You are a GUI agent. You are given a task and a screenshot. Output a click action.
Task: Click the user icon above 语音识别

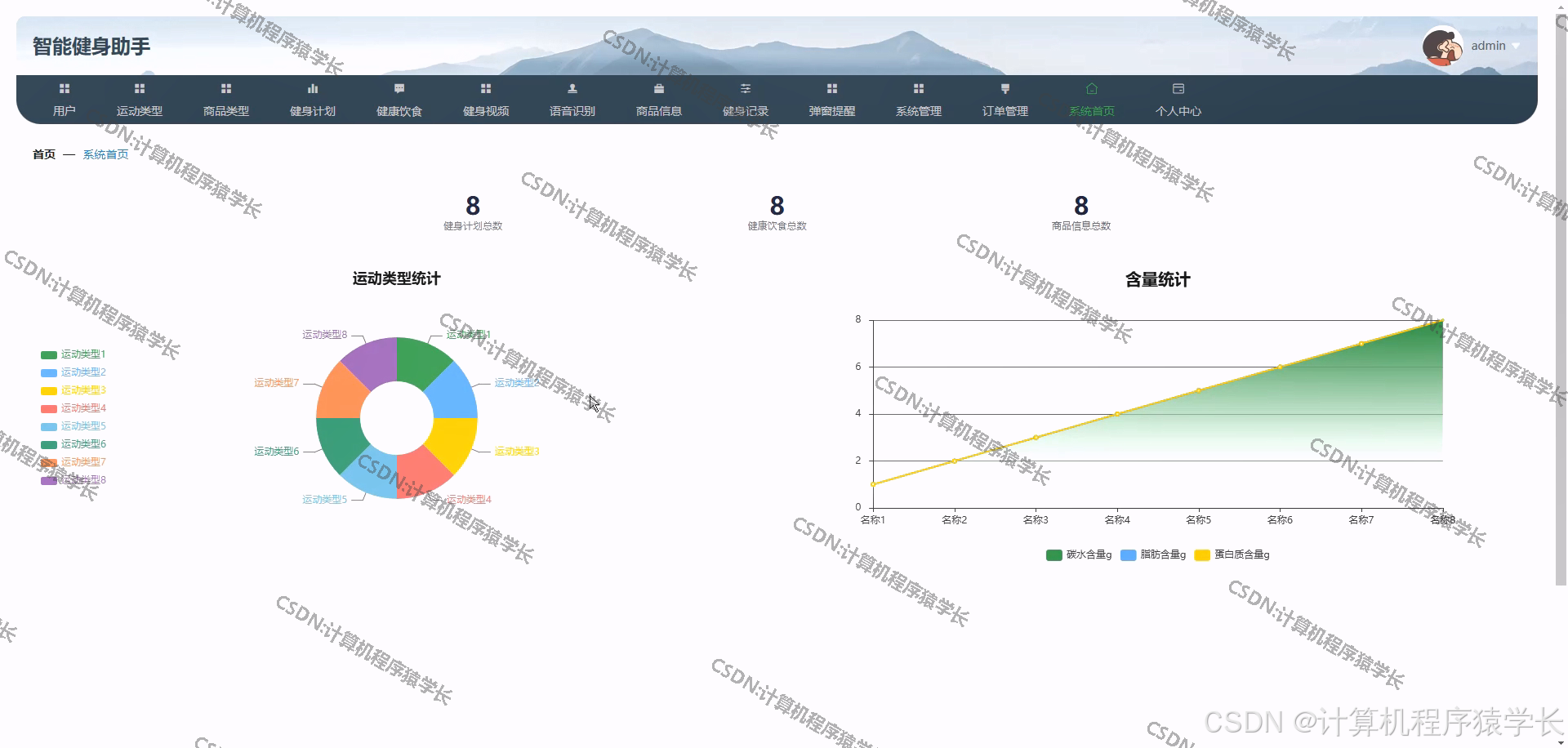point(572,88)
